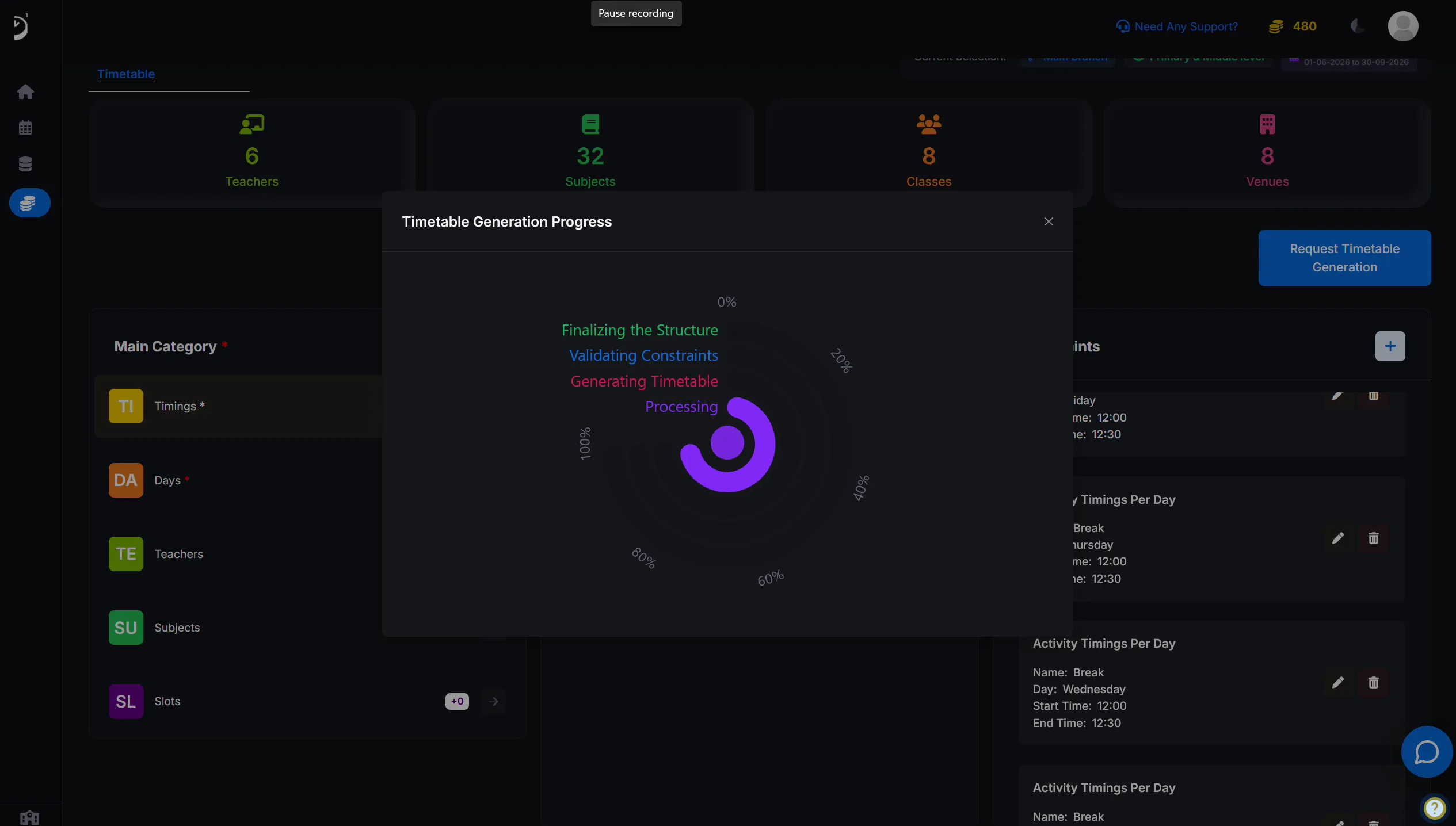Click the Teachers summary card
This screenshot has width=1456, height=826.
252,152
